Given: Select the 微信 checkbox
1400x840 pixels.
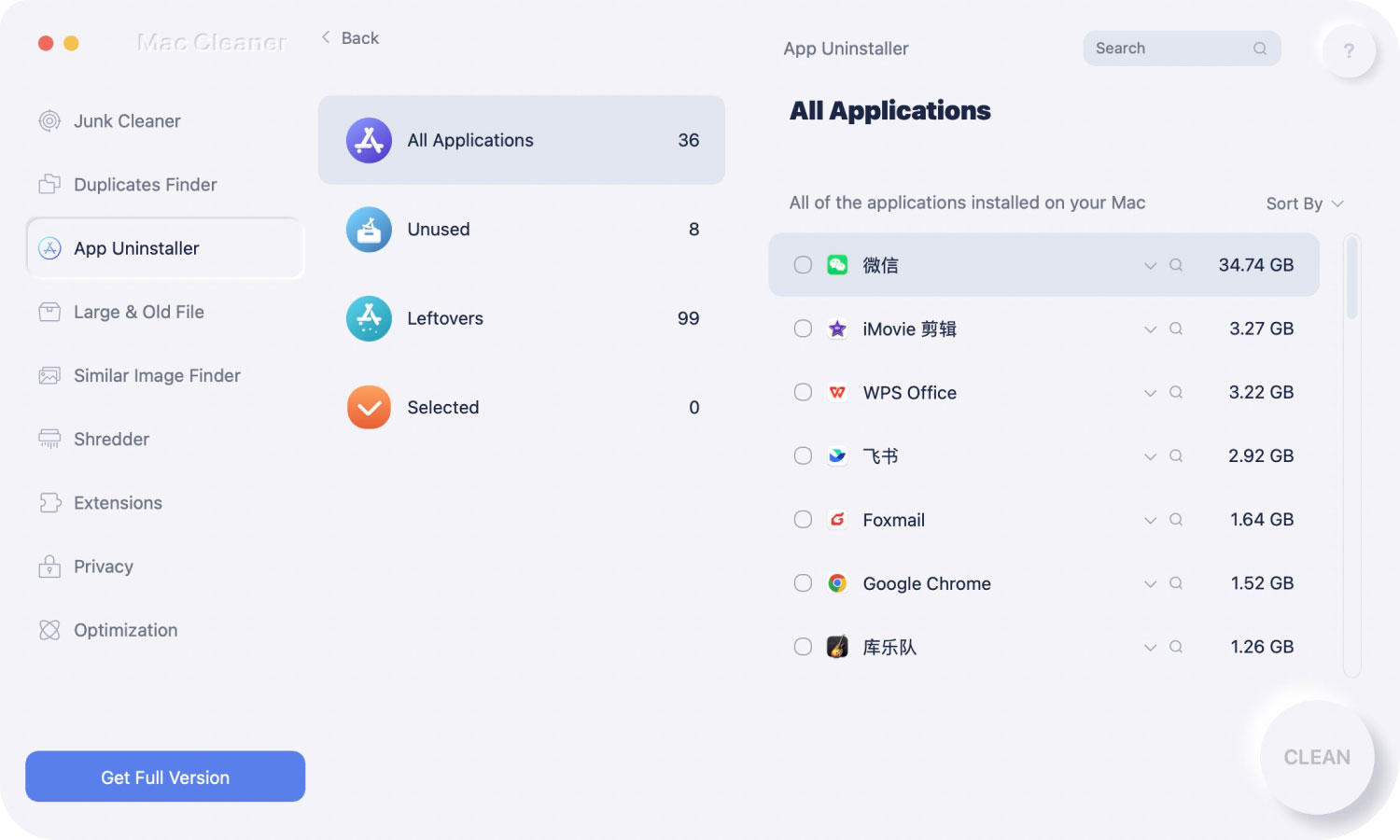Looking at the screenshot, I should [x=803, y=265].
